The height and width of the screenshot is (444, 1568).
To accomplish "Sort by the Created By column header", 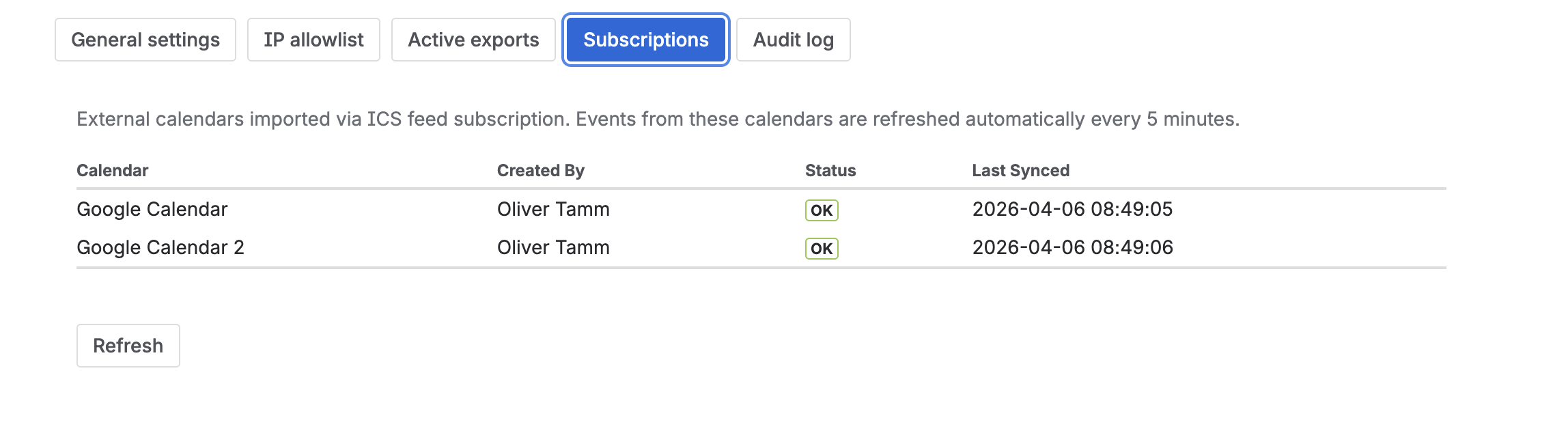I will (540, 170).
